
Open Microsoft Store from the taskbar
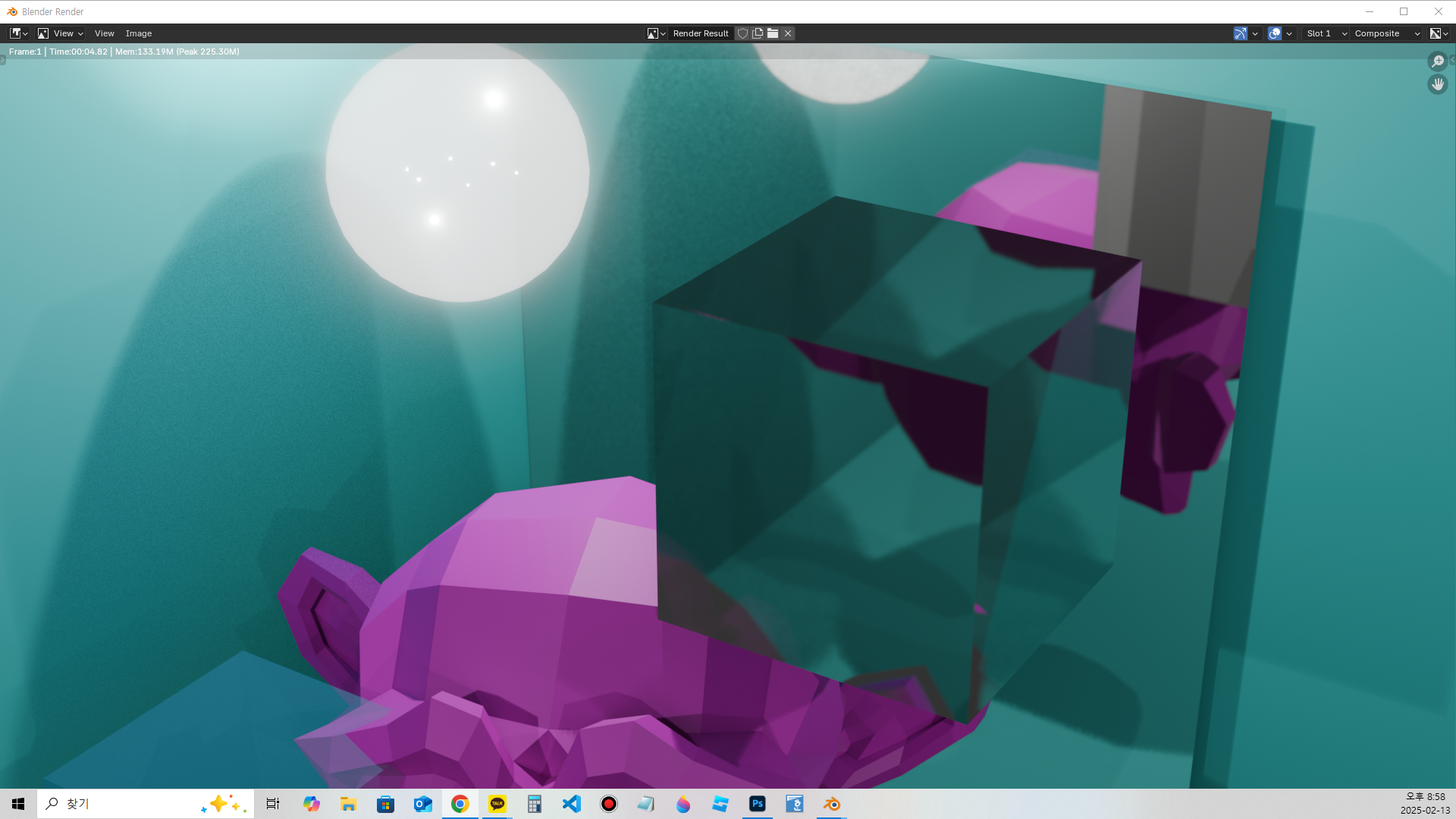pyautogui.click(x=385, y=804)
